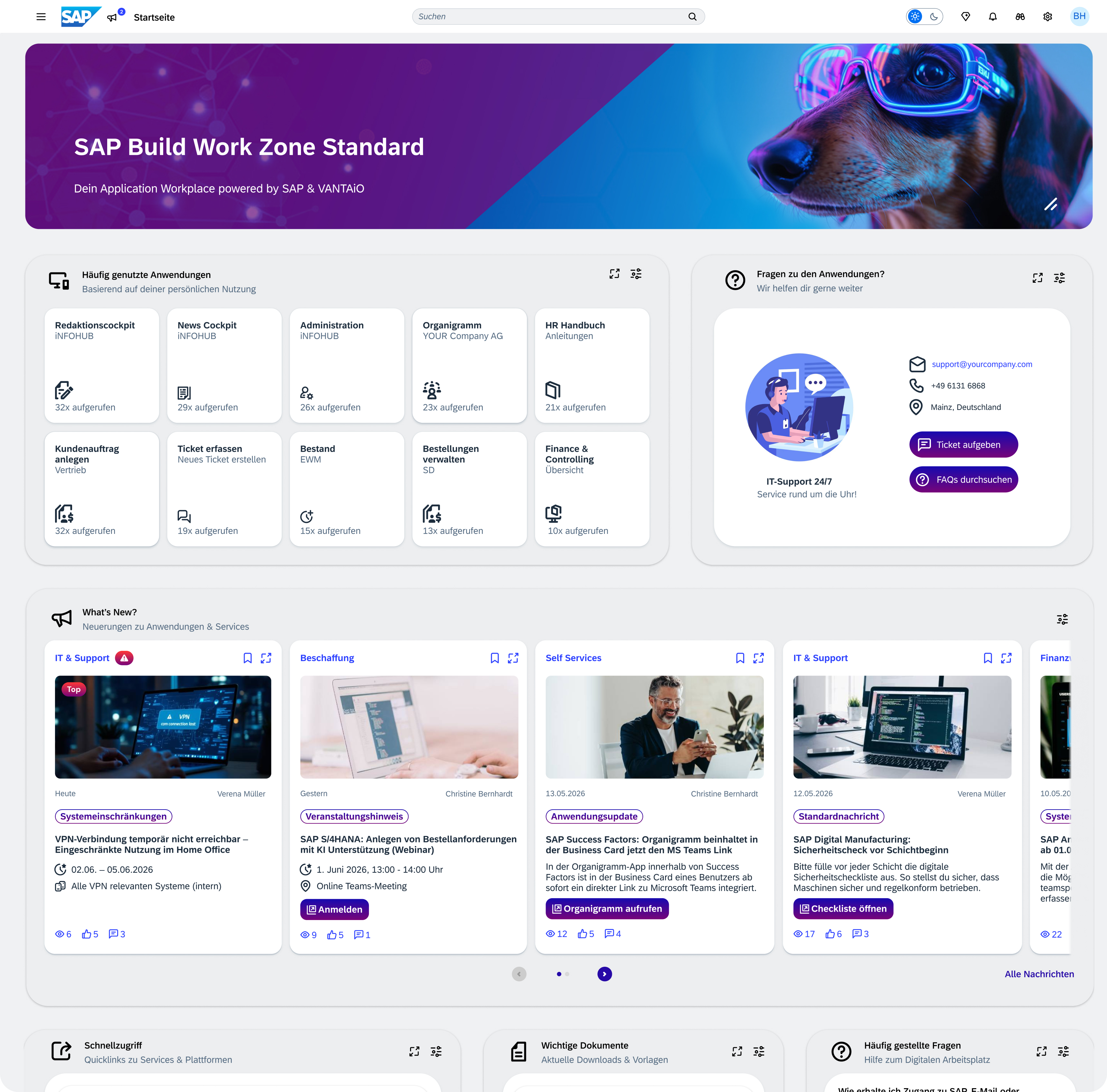Open settings gear in header
The width and height of the screenshot is (1107, 1092).
coord(1048,17)
